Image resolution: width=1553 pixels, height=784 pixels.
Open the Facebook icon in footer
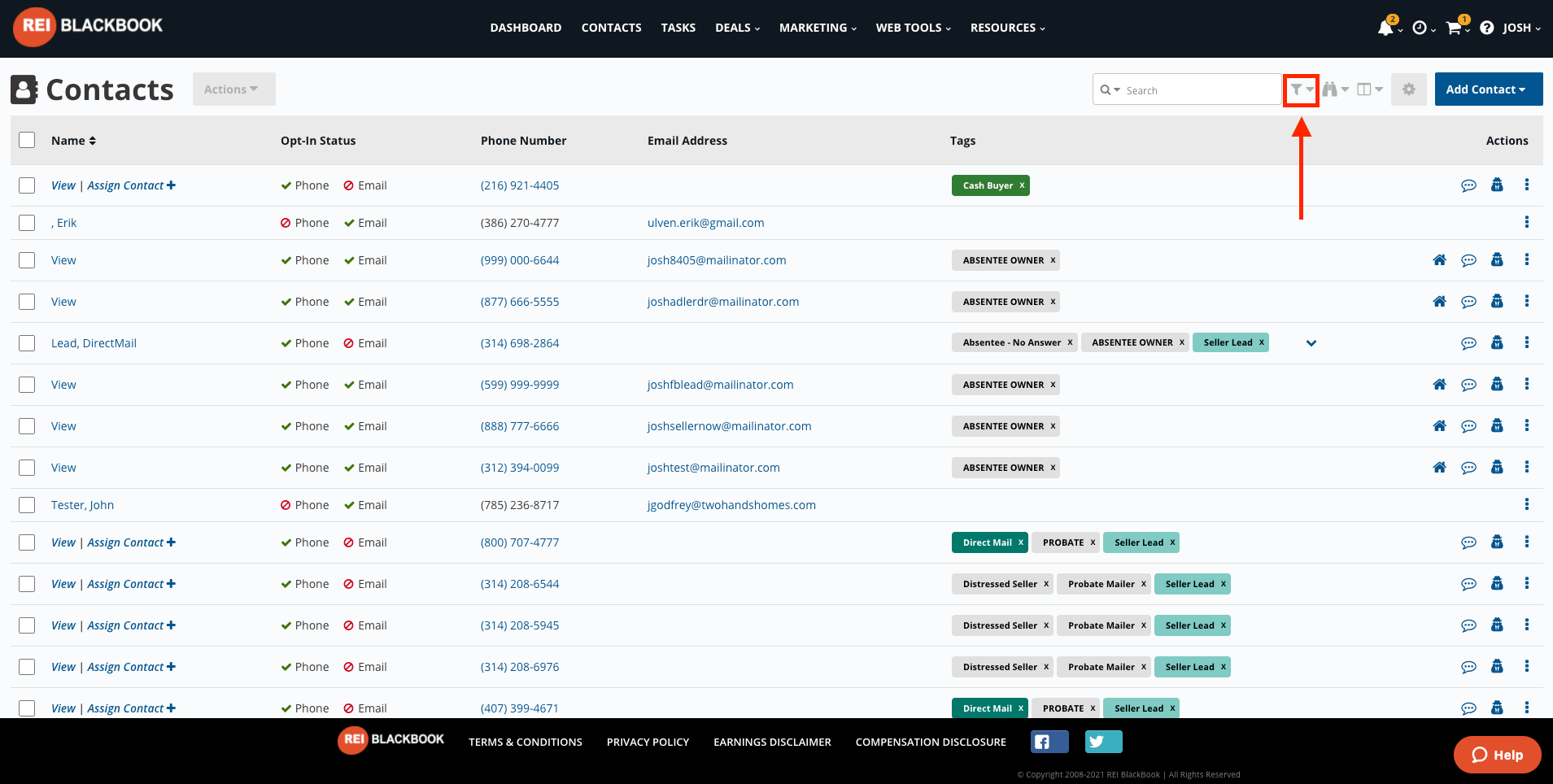(1049, 742)
